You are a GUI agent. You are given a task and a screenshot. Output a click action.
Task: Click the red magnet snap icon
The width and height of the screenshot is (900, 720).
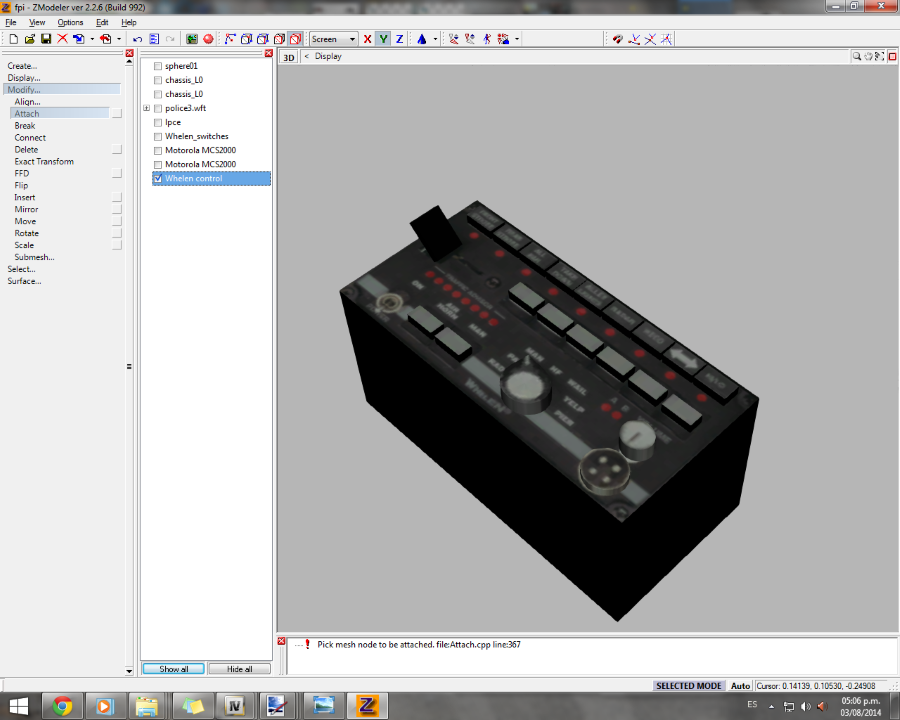[617, 39]
